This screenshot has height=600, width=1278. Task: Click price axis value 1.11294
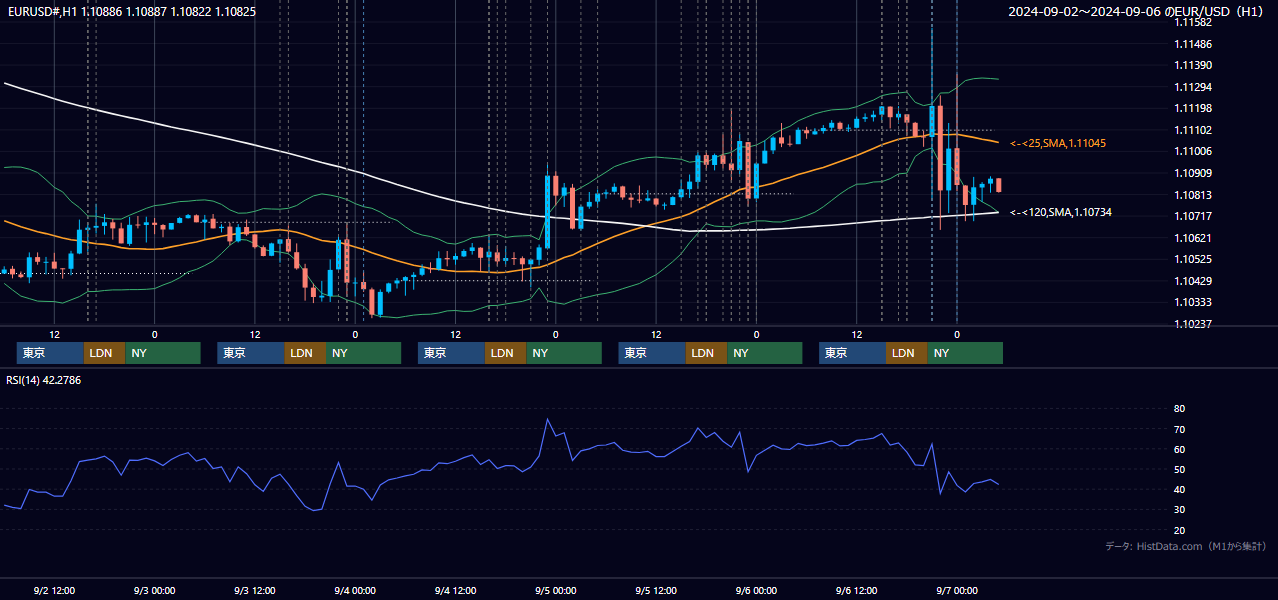pyautogui.click(x=1193, y=87)
